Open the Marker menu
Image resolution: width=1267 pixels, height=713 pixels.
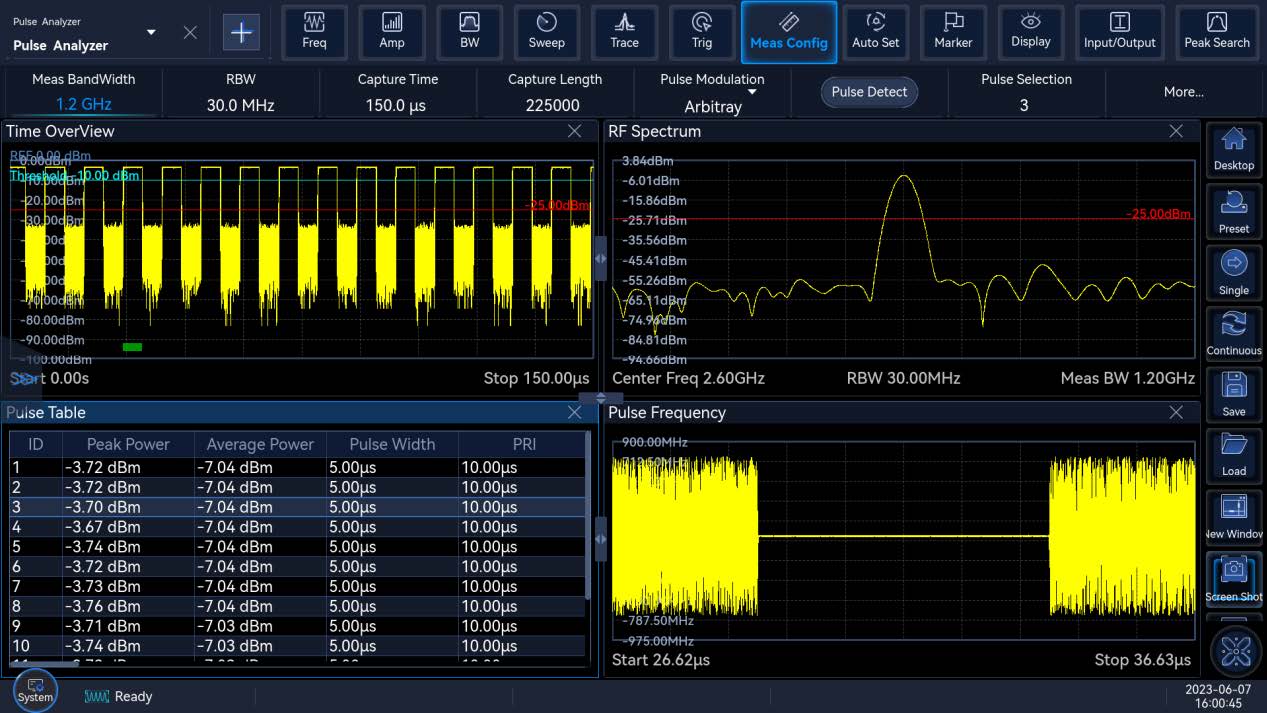953,32
